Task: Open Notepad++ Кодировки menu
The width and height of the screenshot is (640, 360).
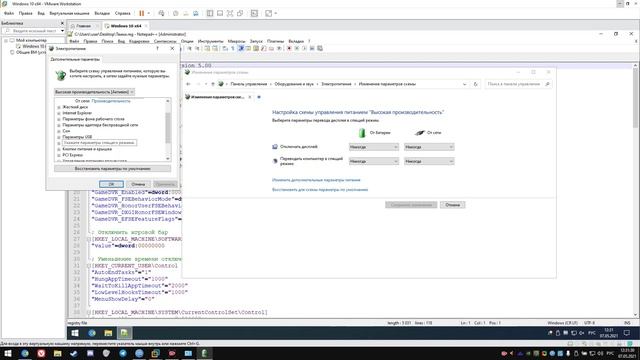Action: [x=139, y=41]
